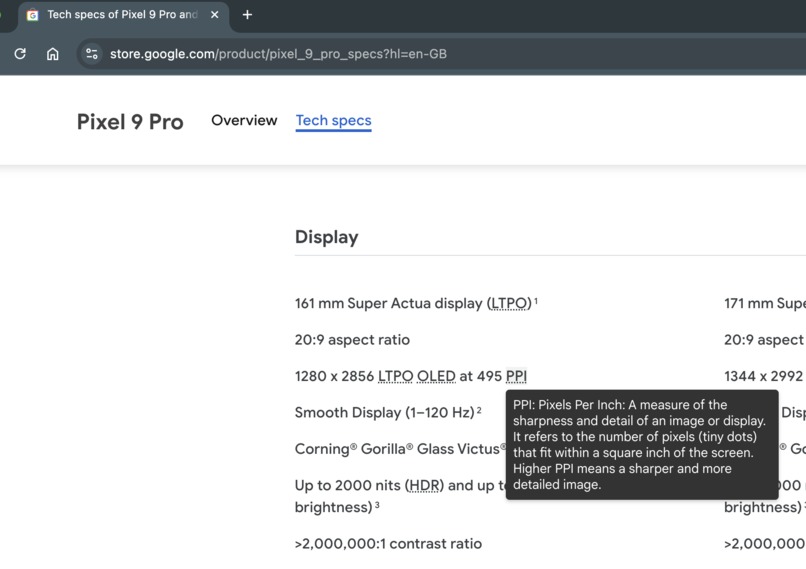Screen dimensions: 806x569
Task: Click Smooth Display (1–120 Hz) text
Action: [x=384, y=413]
